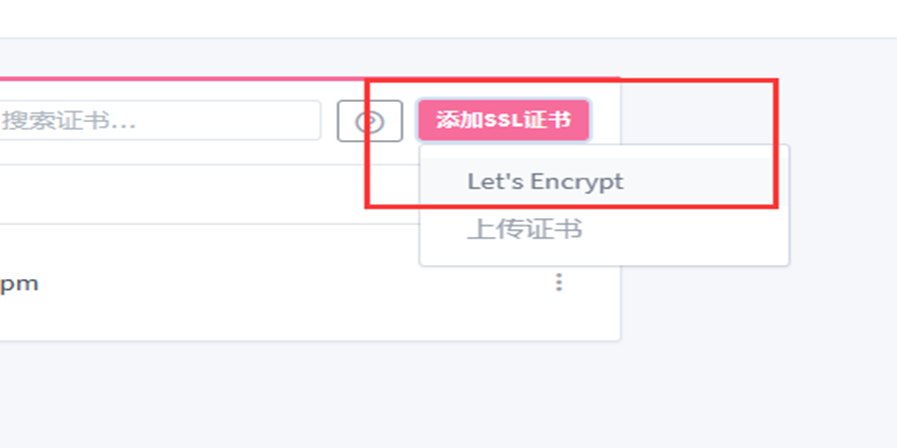Collapse the add SSL certificate dropdown menu
This screenshot has width=897, height=448.
[x=503, y=120]
